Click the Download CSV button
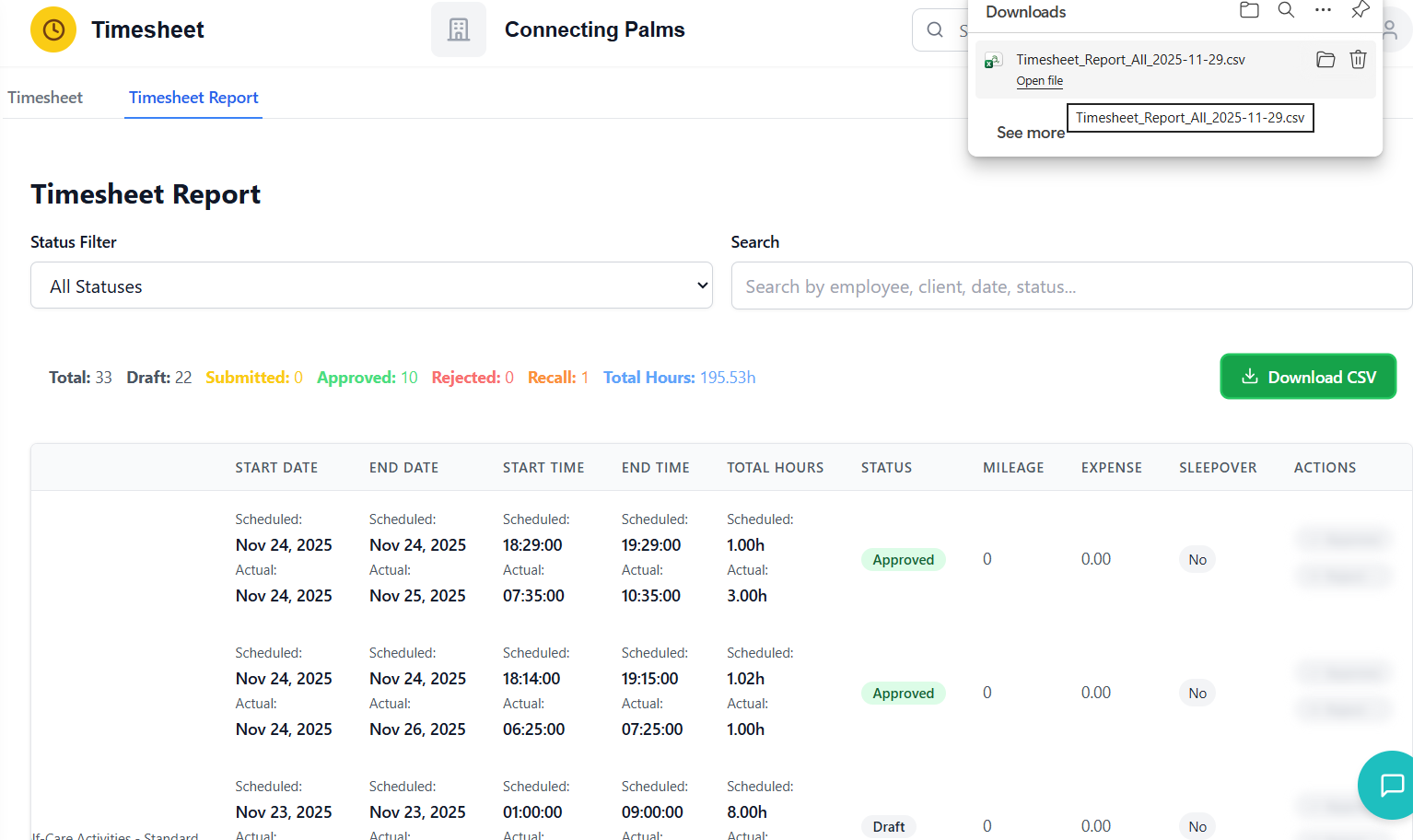The image size is (1413, 840). (x=1308, y=377)
